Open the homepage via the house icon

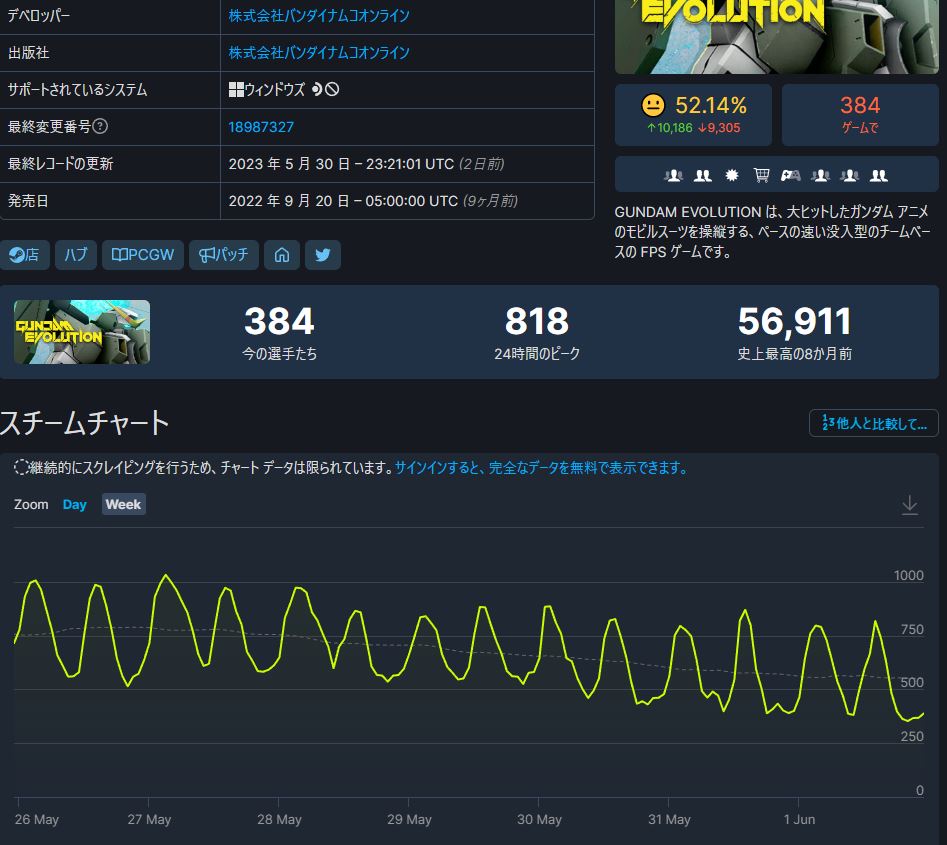tap(282, 255)
